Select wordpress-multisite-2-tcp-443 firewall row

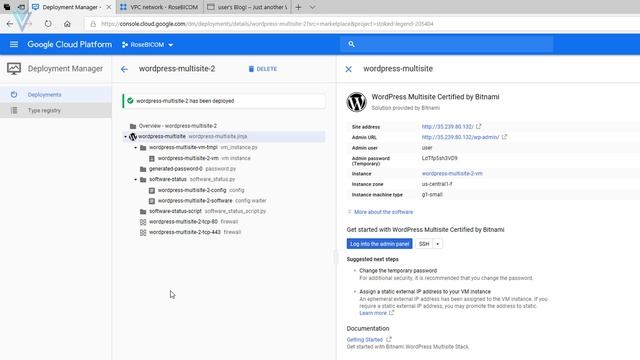(224, 232)
